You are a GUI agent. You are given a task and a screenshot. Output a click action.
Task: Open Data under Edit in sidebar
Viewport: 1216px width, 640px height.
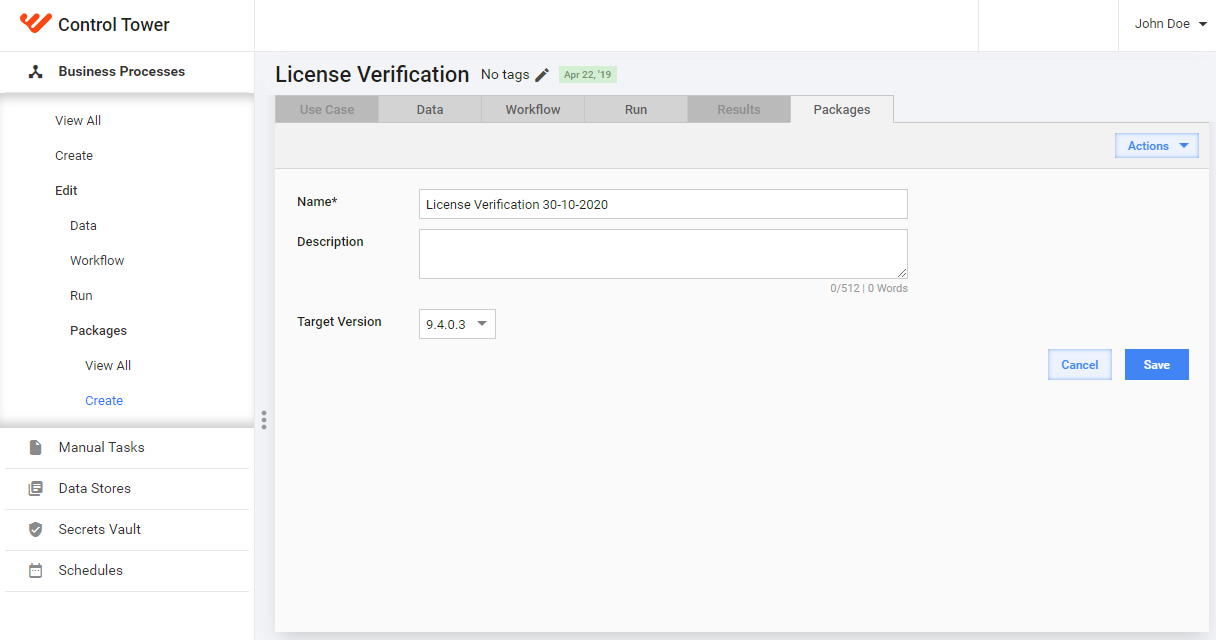click(x=83, y=226)
